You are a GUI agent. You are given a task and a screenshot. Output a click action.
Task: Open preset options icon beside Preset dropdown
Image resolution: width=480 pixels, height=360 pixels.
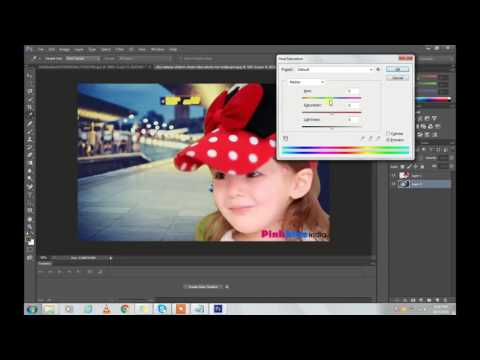378,69
